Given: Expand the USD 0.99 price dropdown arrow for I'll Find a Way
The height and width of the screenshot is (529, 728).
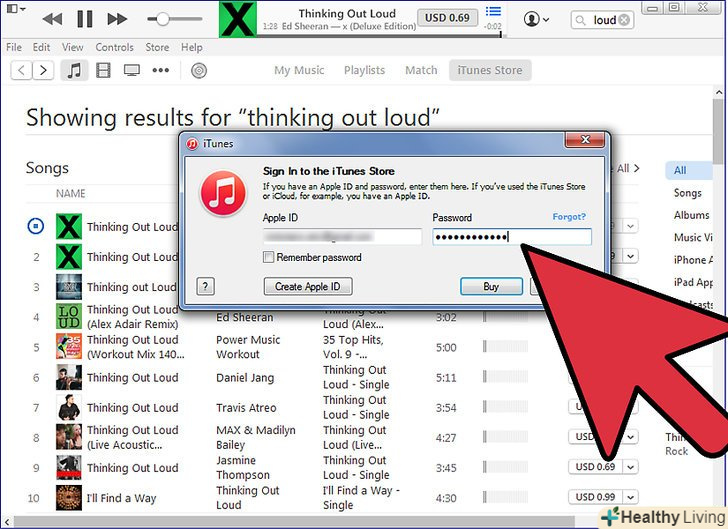Looking at the screenshot, I should 632,497.
